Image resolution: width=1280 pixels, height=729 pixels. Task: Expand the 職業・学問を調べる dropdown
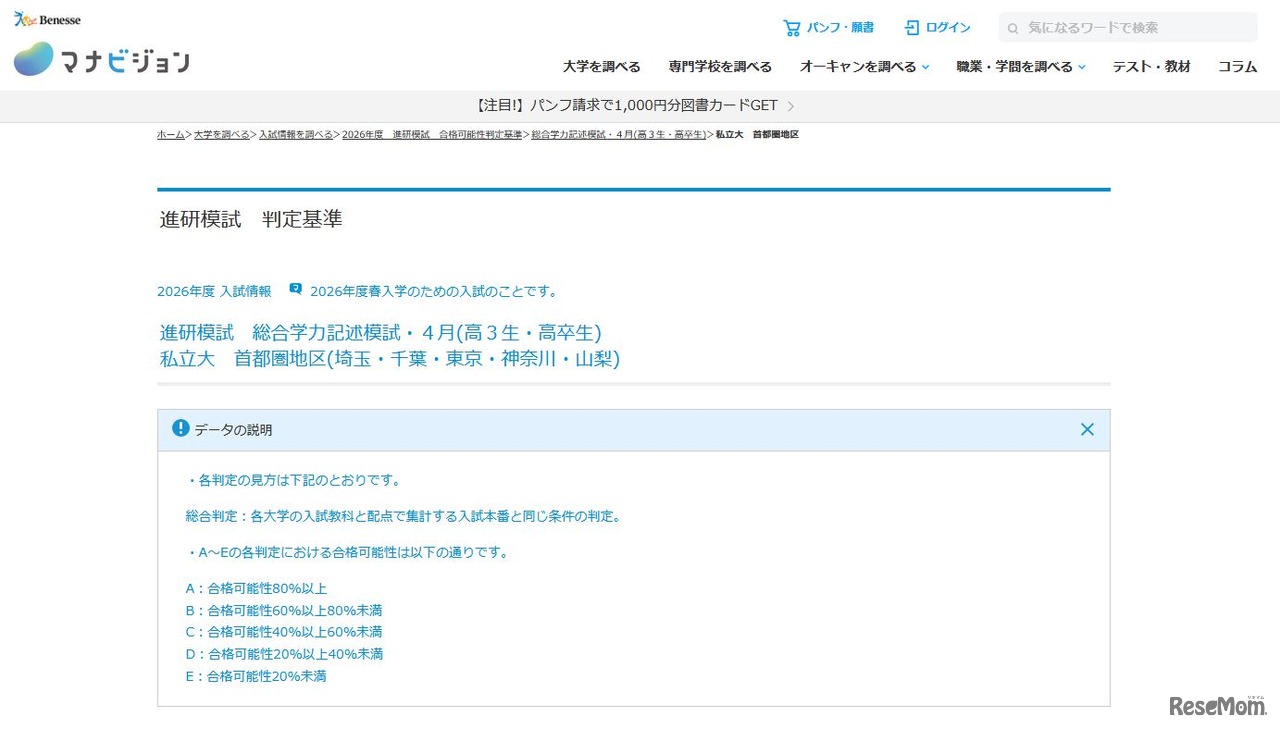click(1082, 67)
